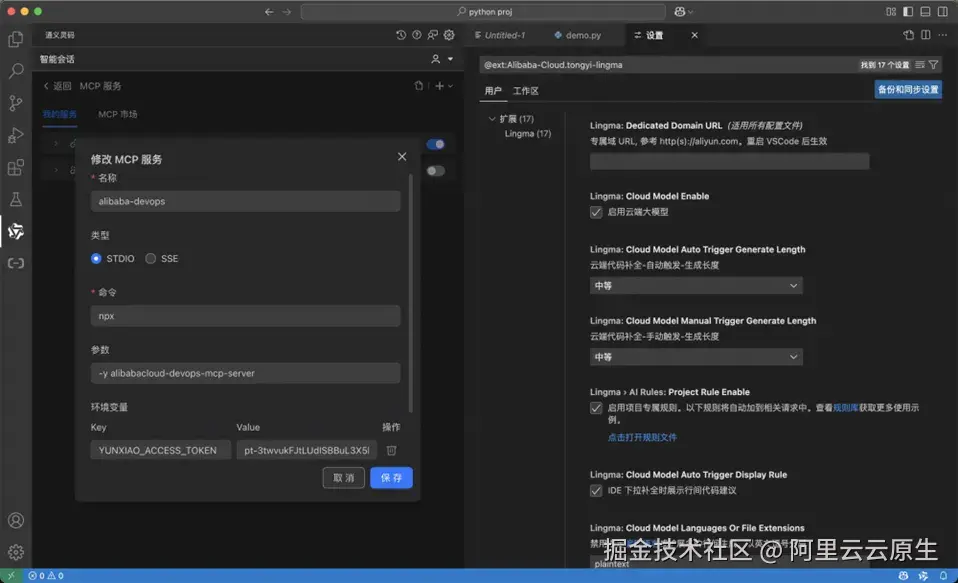The image size is (958, 583).
Task: Toggle the disabled MCP service switch
Action: (x=436, y=170)
